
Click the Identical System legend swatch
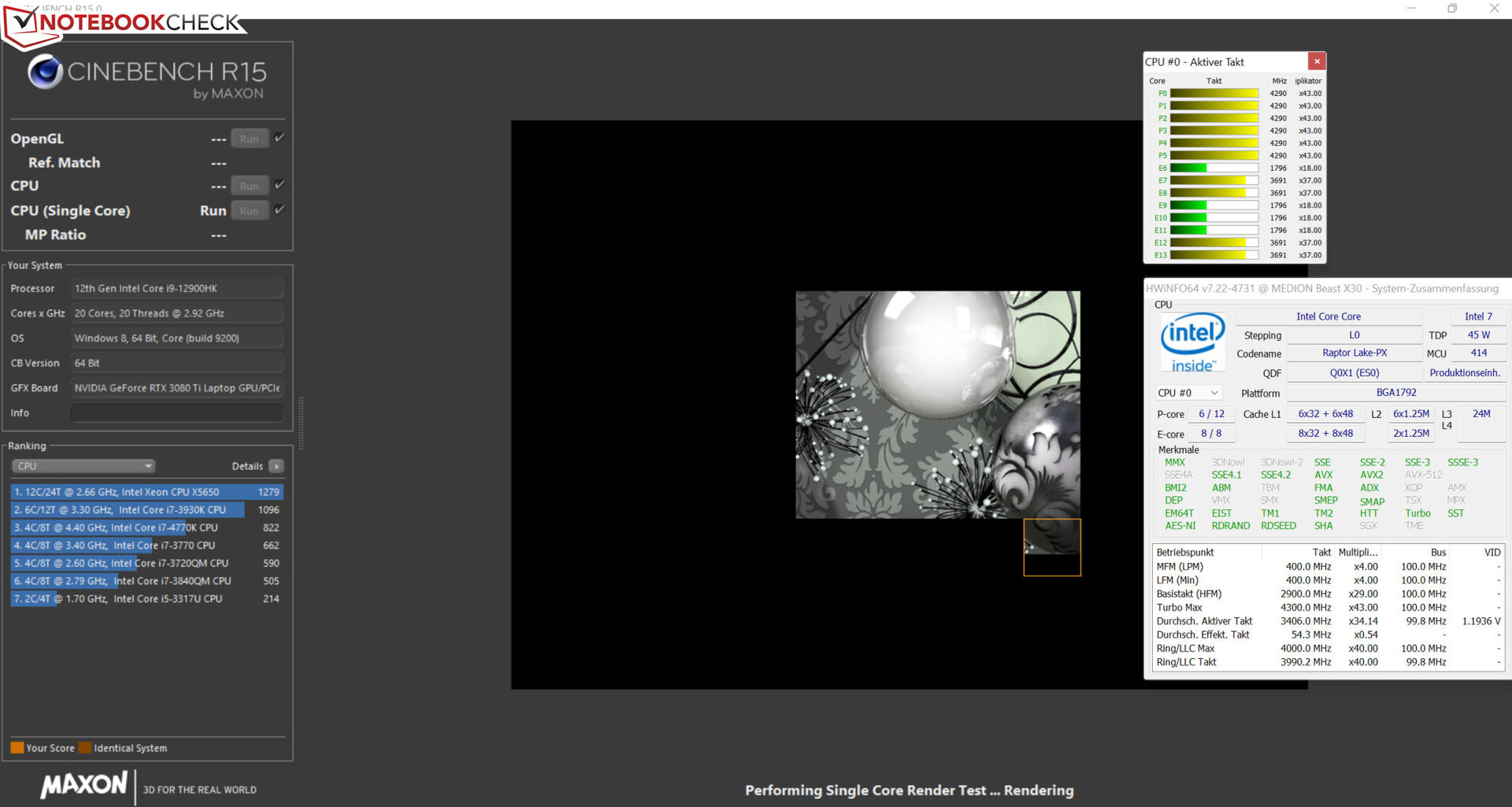85,747
